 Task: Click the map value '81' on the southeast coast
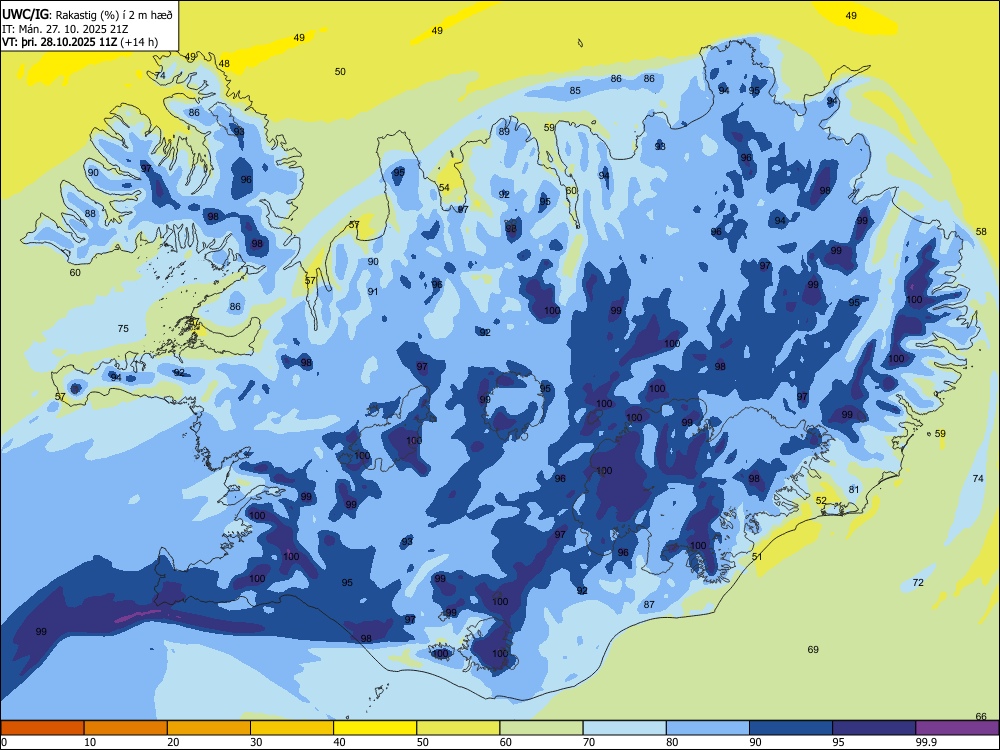(x=854, y=489)
